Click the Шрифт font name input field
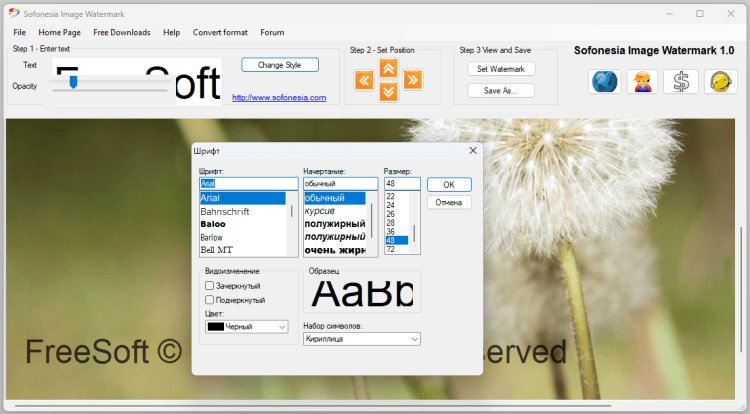The image size is (750, 414). 248,184
